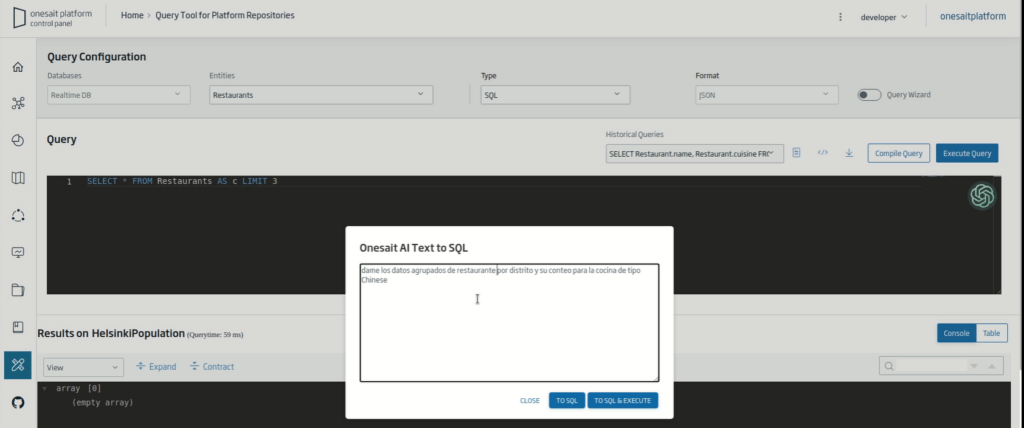
Task: Click the Query Configuration heading
Action: (97, 57)
